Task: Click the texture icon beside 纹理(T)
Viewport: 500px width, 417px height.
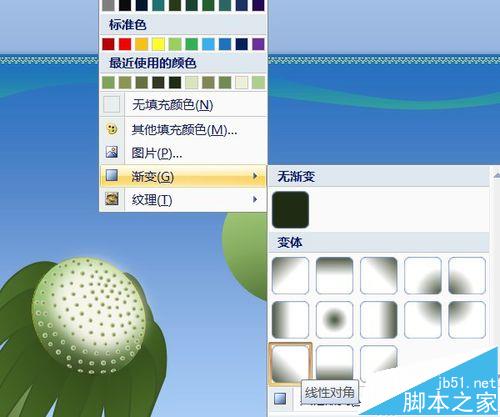Action: (x=112, y=199)
